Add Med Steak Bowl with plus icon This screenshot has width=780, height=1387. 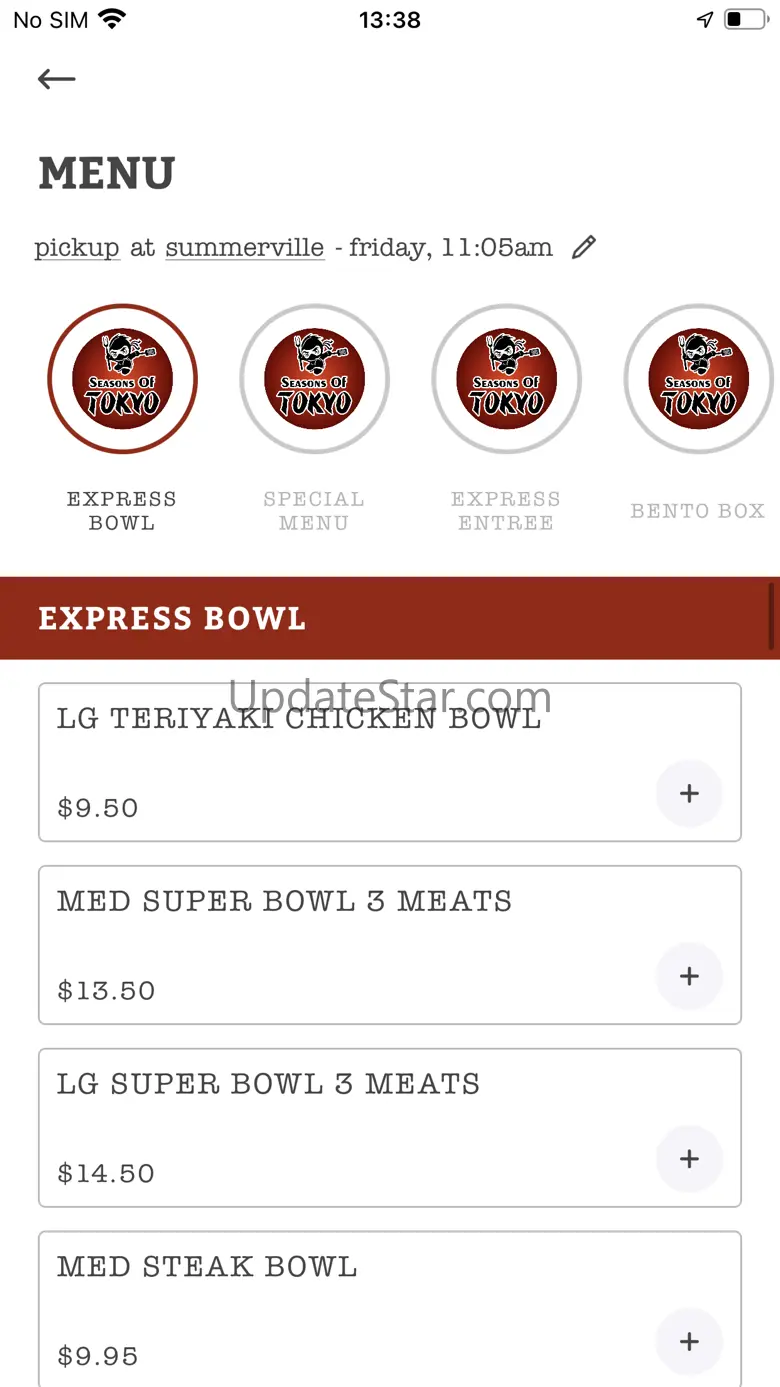(x=689, y=1342)
